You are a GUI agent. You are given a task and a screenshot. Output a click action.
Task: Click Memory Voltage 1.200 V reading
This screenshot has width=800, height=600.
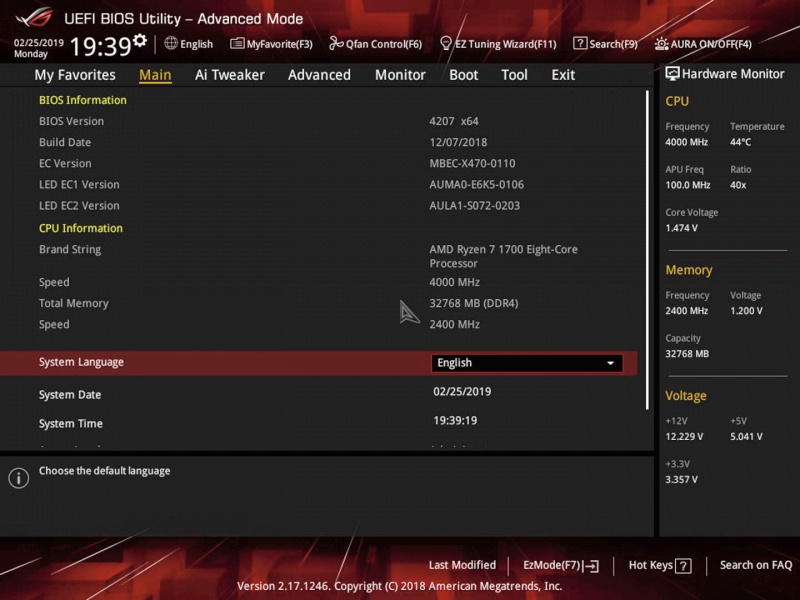click(x=746, y=311)
